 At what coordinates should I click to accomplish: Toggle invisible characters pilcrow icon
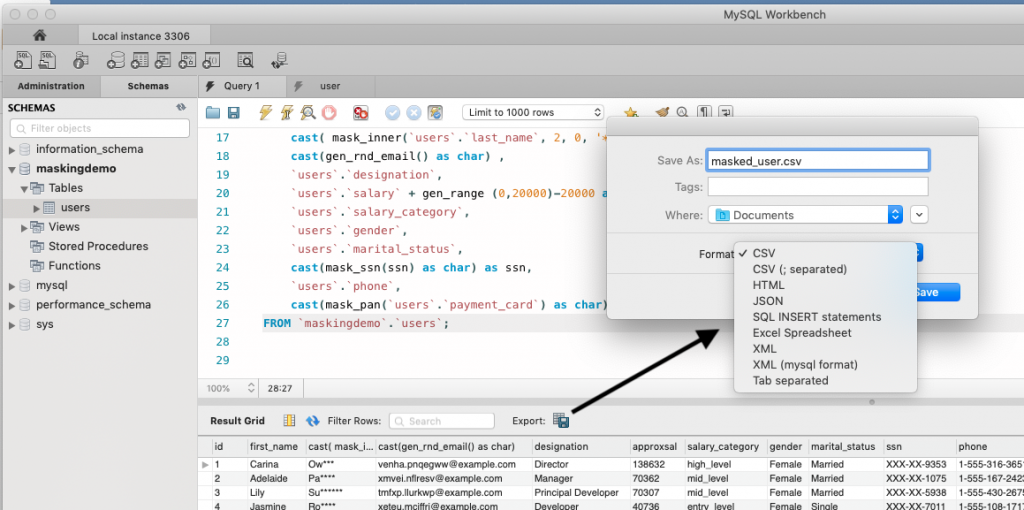[705, 113]
